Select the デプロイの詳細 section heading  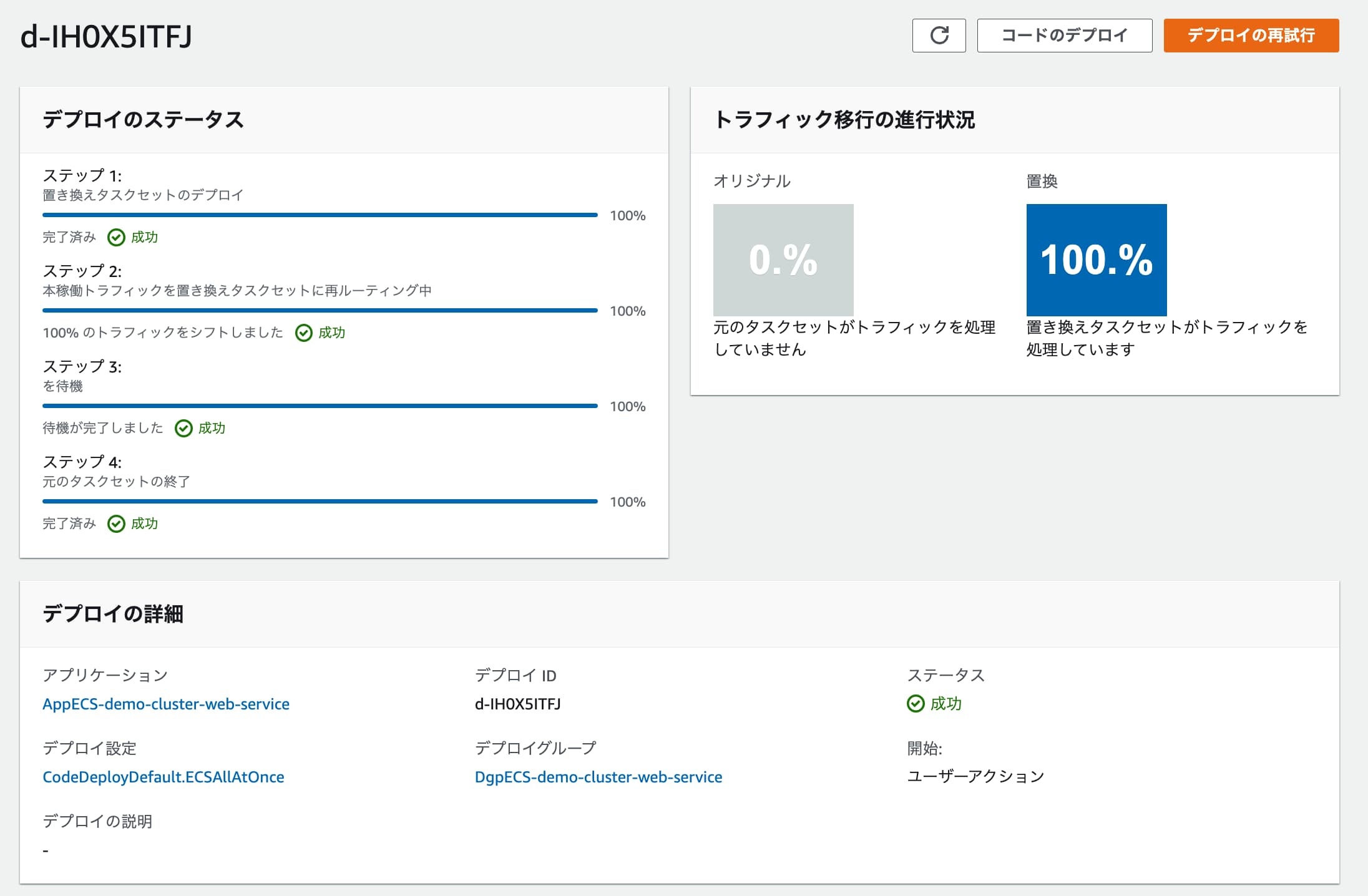(113, 613)
